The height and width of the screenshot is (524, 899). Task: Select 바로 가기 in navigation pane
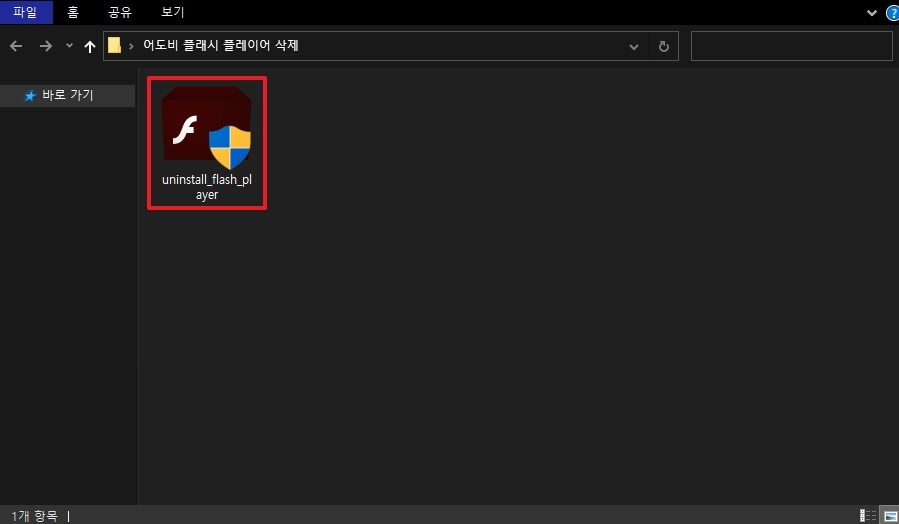(x=68, y=95)
